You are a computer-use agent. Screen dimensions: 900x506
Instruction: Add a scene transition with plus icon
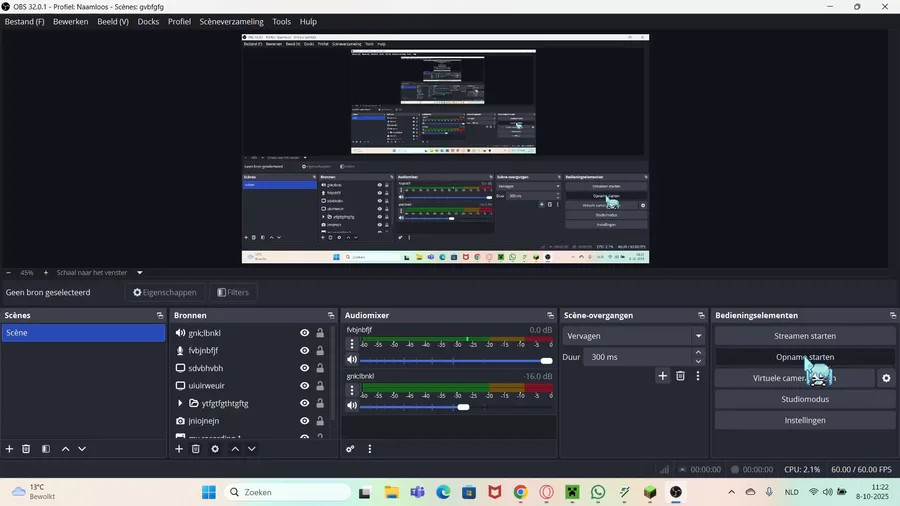[x=662, y=376]
